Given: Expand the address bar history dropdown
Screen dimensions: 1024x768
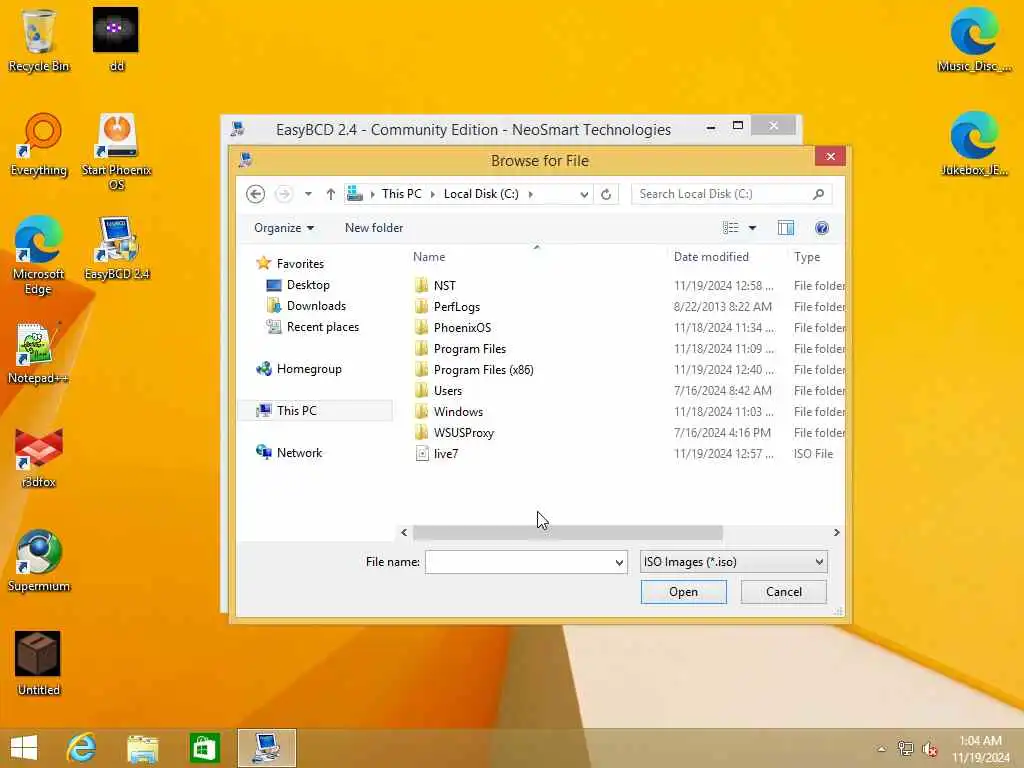Looking at the screenshot, I should tap(584, 194).
